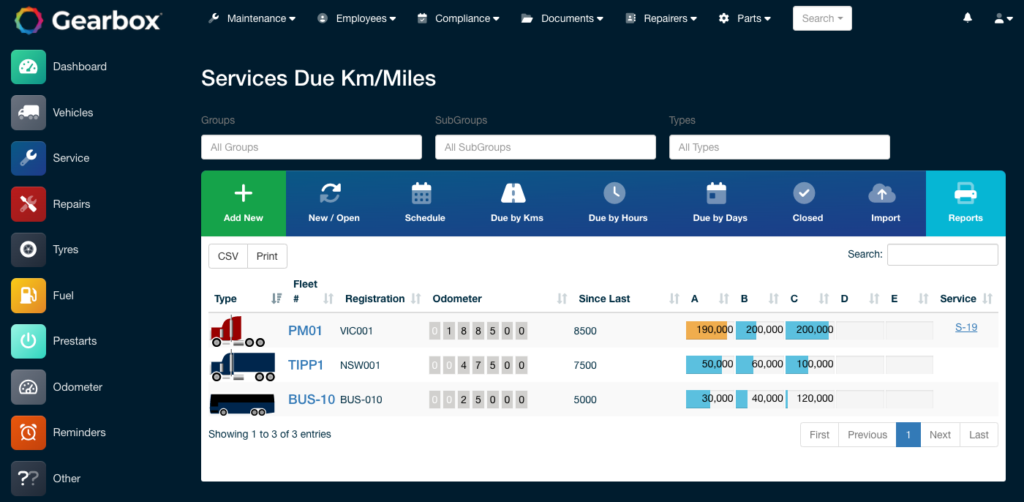
Task: Open the Repairs tools icon
Action: click(29, 204)
